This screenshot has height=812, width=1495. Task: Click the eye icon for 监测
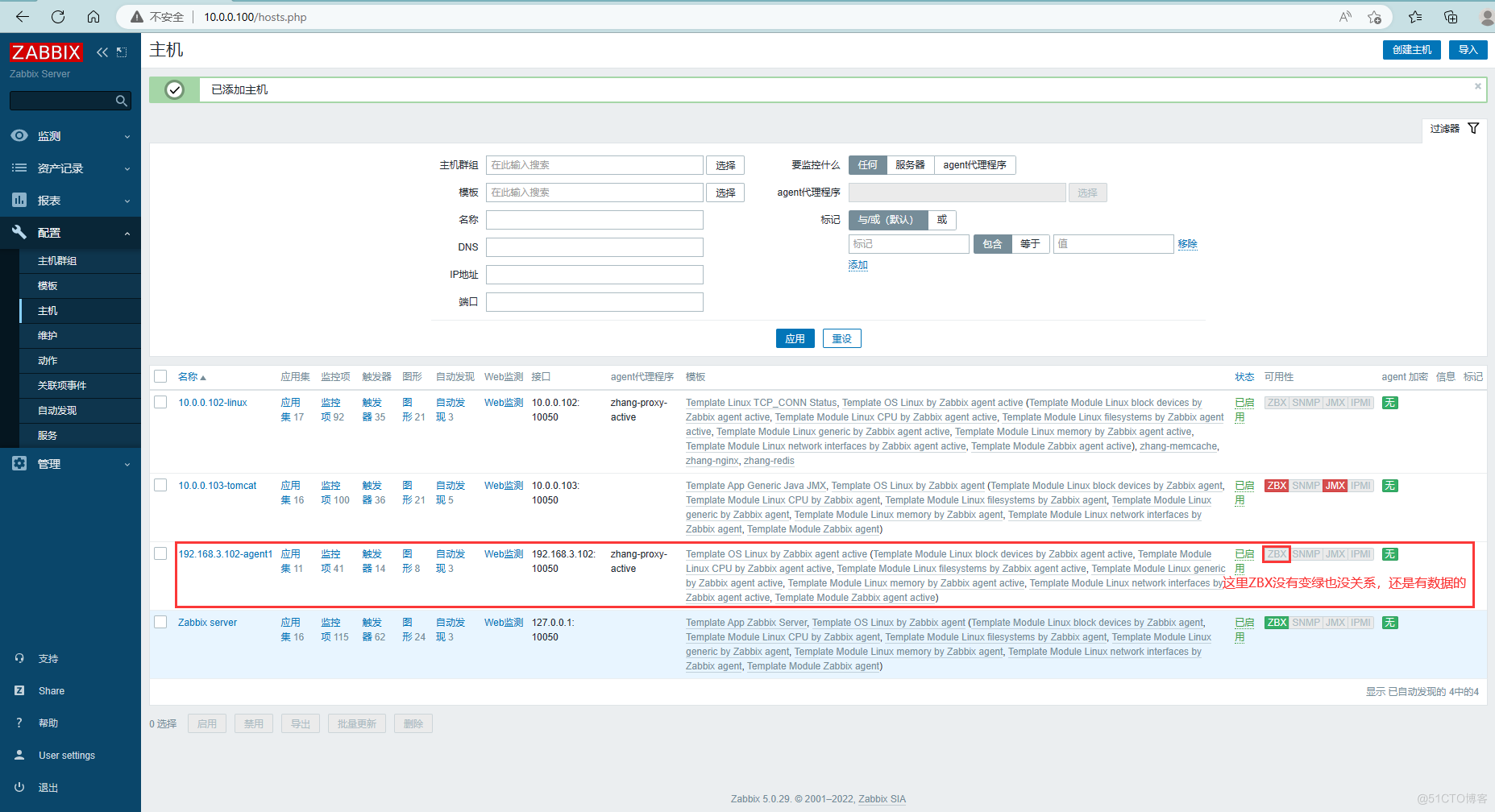[19, 135]
